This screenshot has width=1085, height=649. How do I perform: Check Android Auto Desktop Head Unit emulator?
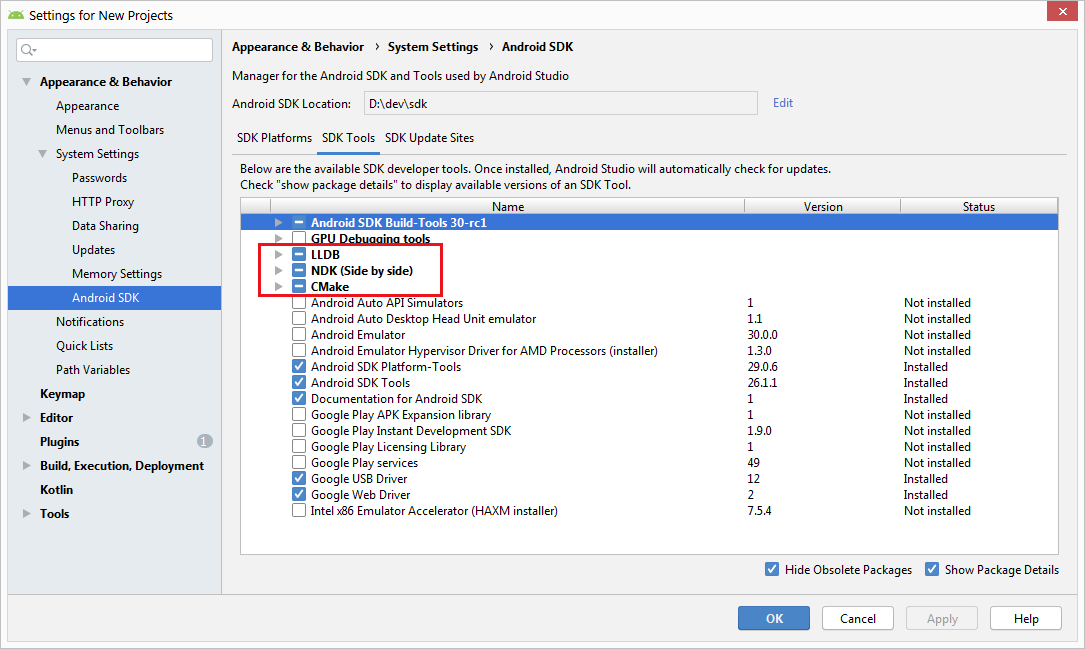pyautogui.click(x=299, y=318)
